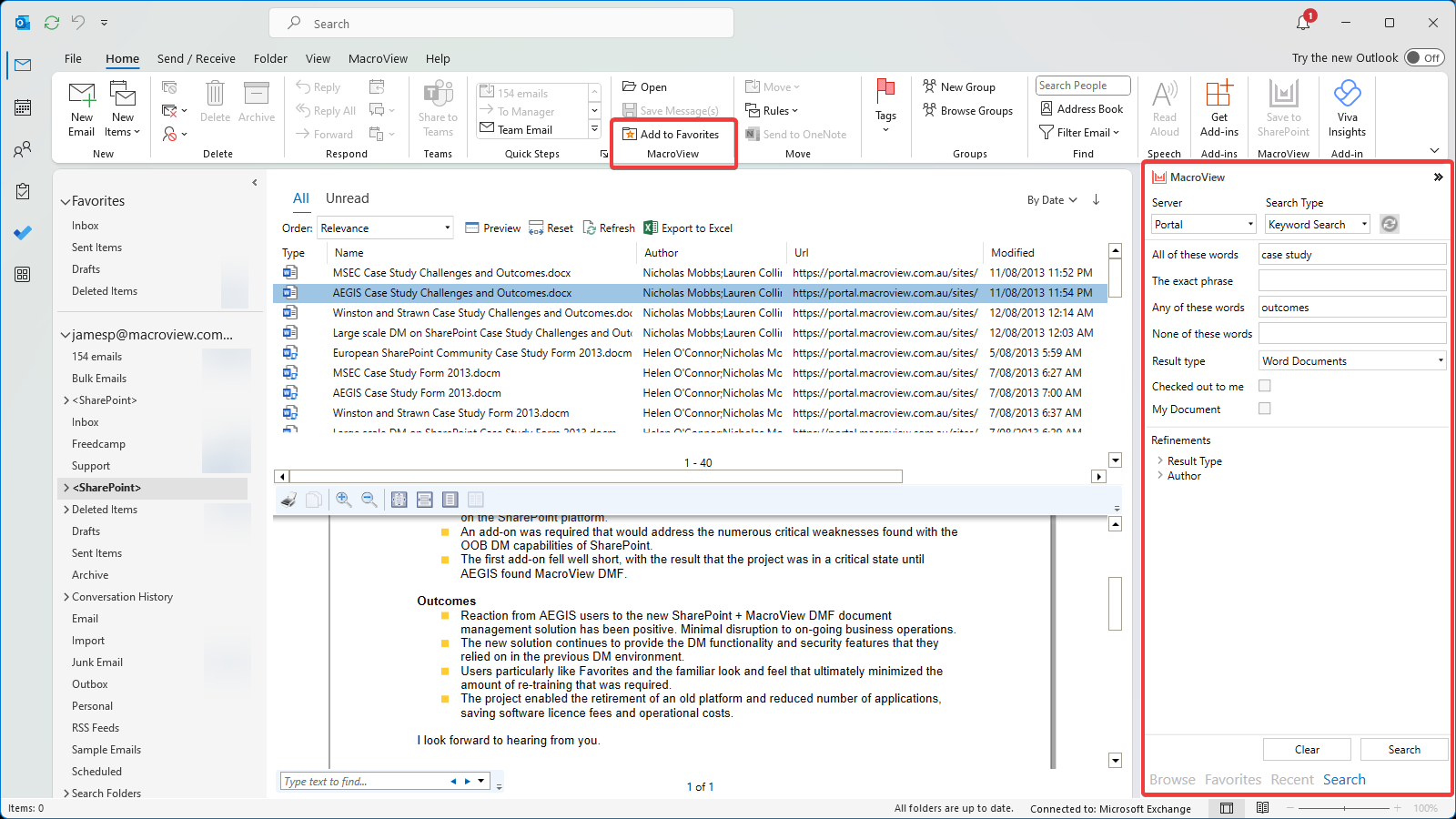This screenshot has height=819, width=1456.
Task: Turn on the Try the new Outlook toggle
Action: [1424, 56]
